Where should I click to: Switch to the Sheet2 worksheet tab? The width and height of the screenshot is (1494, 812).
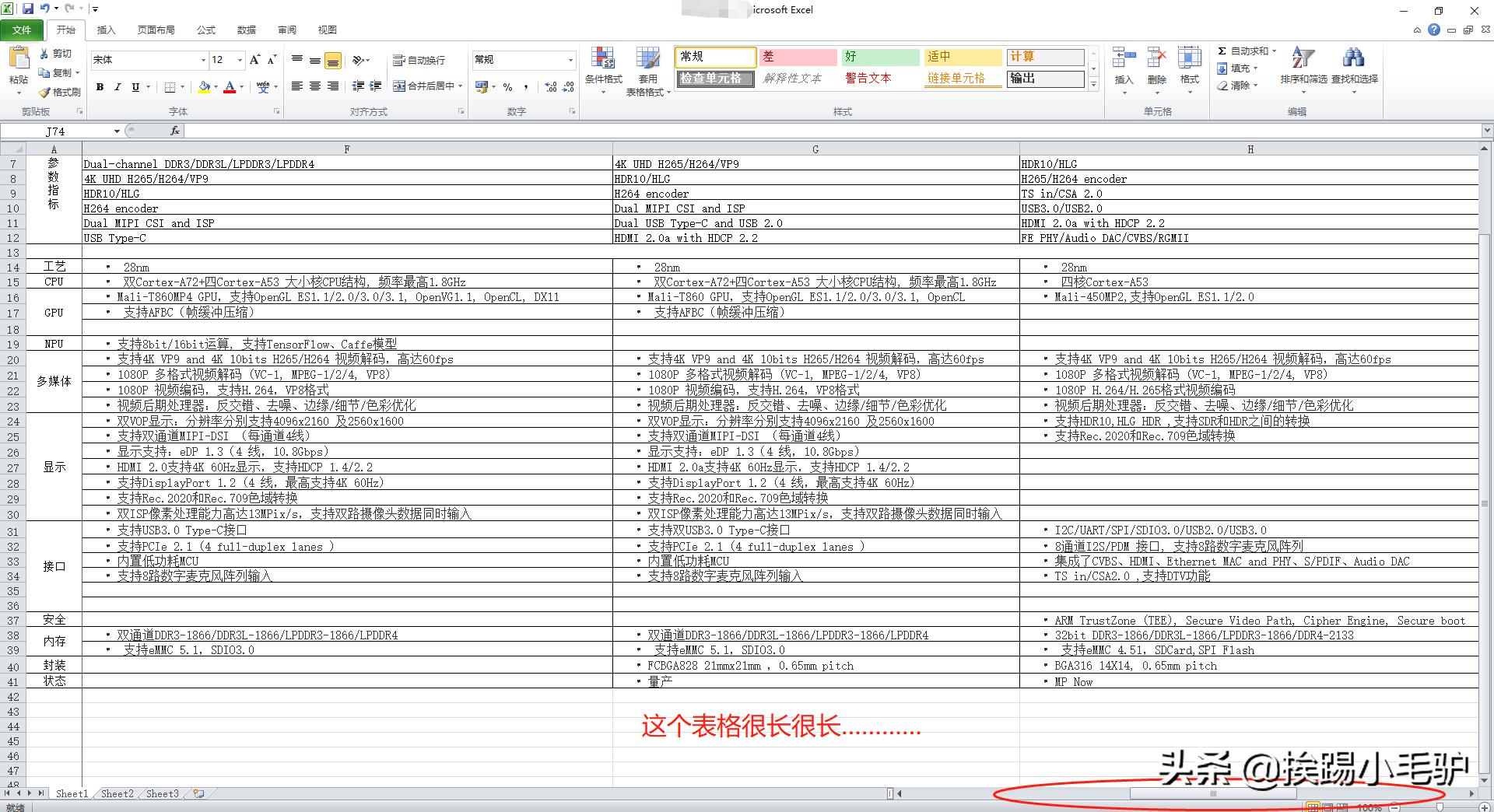click(x=117, y=793)
